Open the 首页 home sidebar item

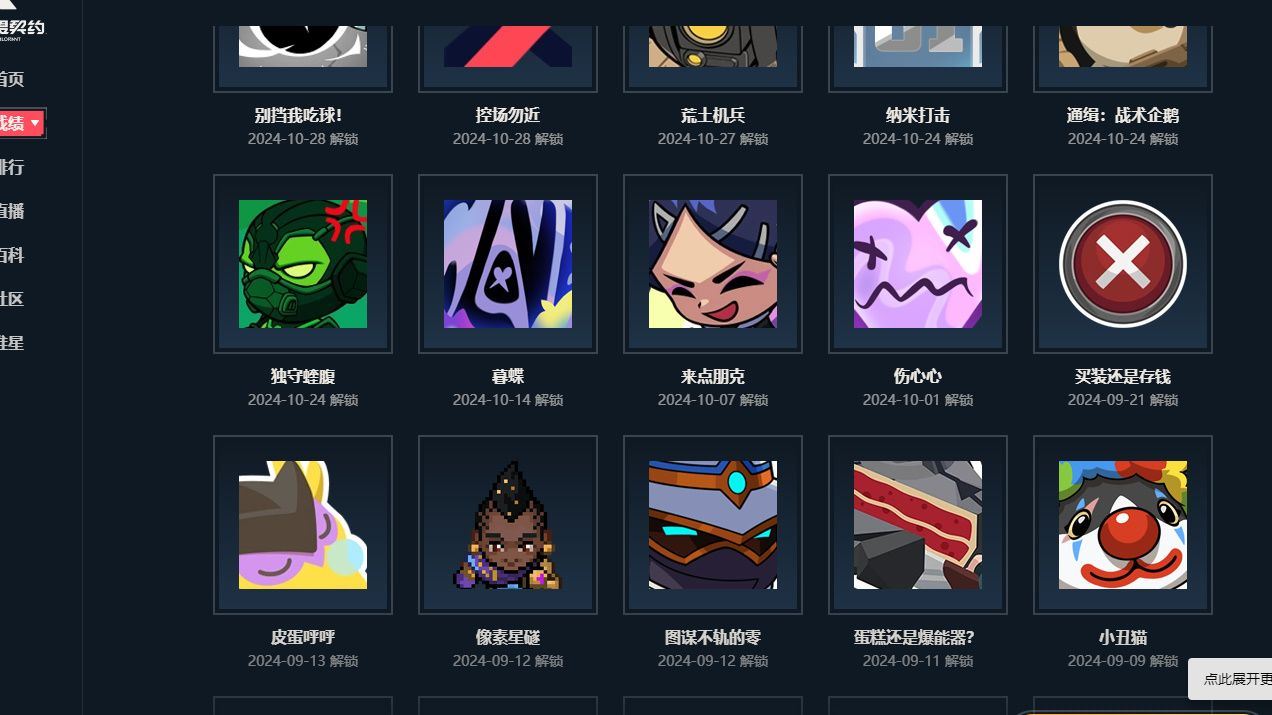[12, 79]
